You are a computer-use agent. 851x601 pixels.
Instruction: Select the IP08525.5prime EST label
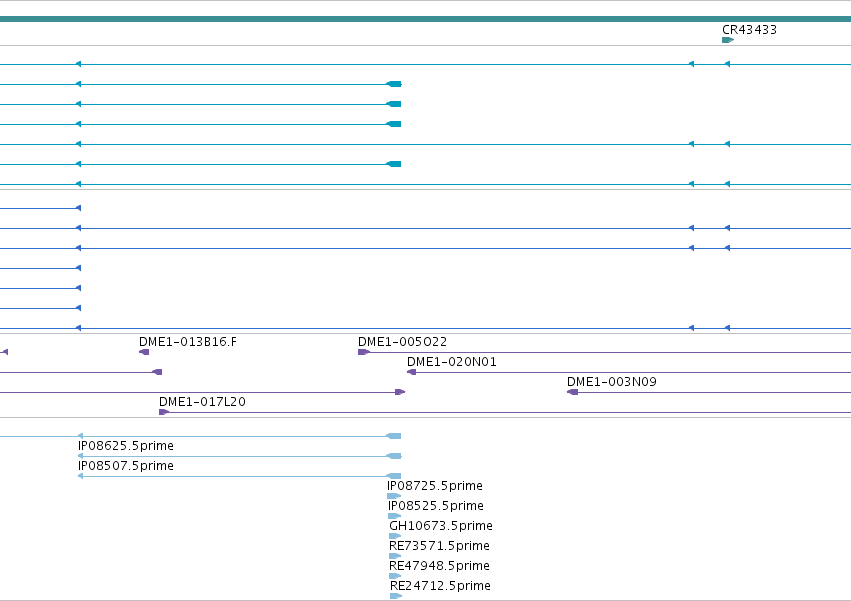pyautogui.click(x=436, y=506)
